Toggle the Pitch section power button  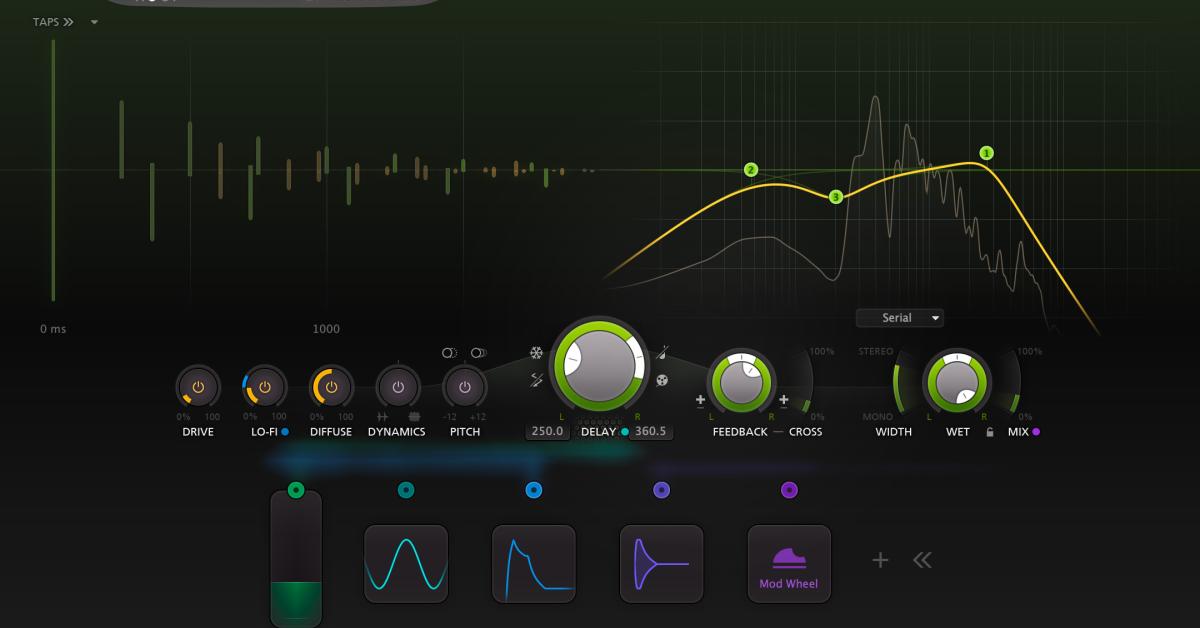point(464,388)
